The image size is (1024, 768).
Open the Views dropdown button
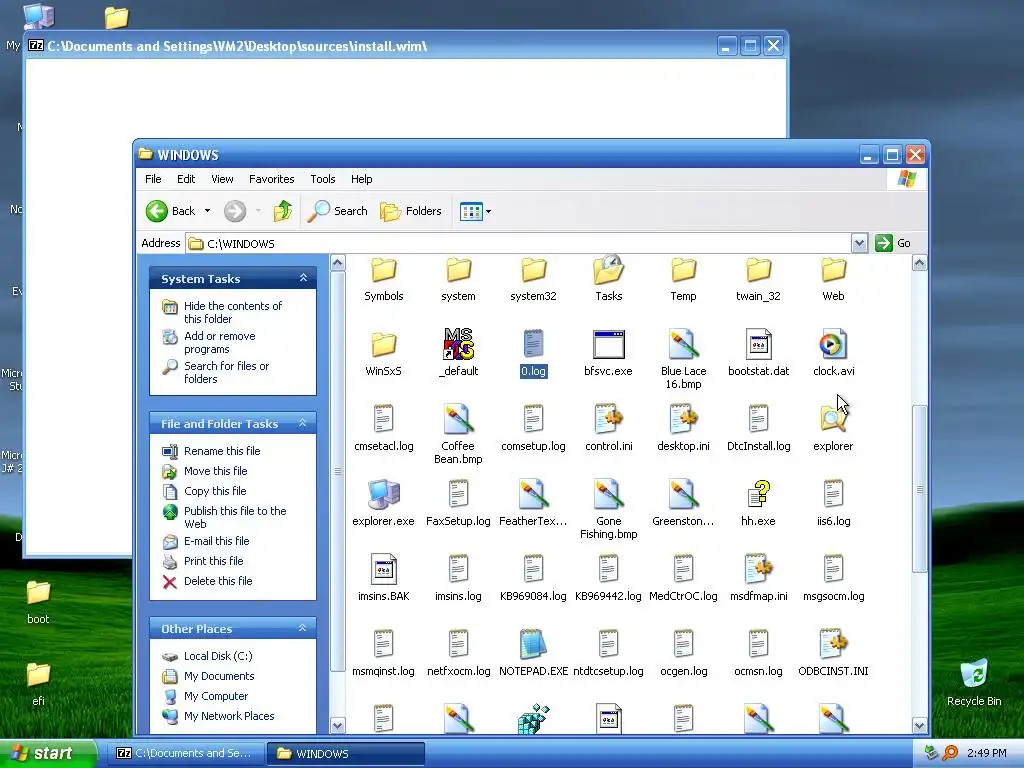click(x=475, y=211)
